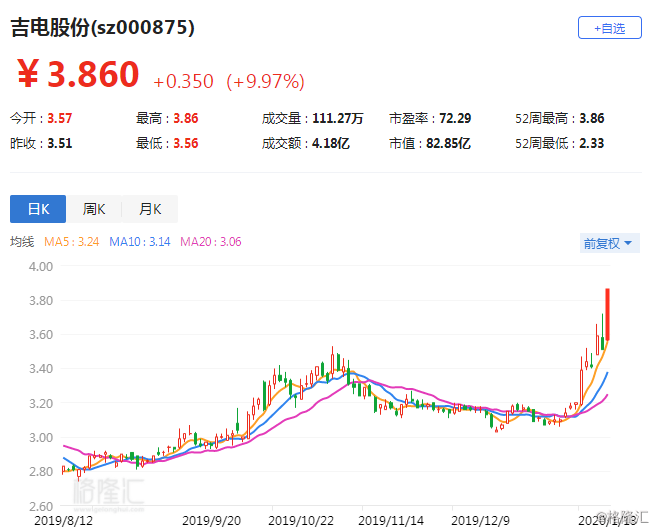This screenshot has height=531, width=656.
Task: Click the tall red limit-up candlestick
Action: click(607, 314)
